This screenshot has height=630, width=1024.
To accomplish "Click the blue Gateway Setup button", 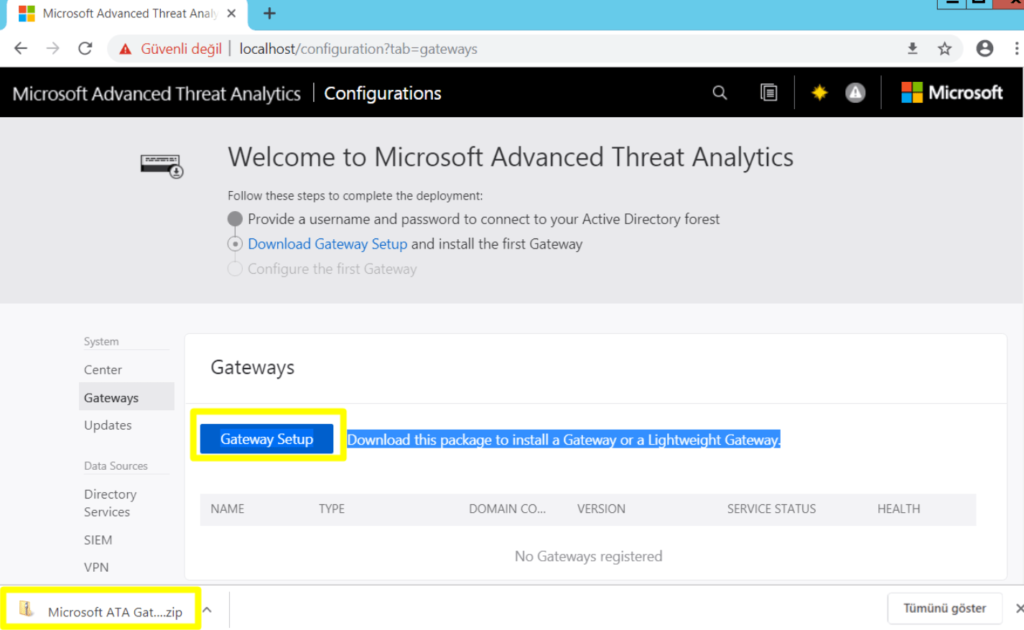I will pos(266,439).
